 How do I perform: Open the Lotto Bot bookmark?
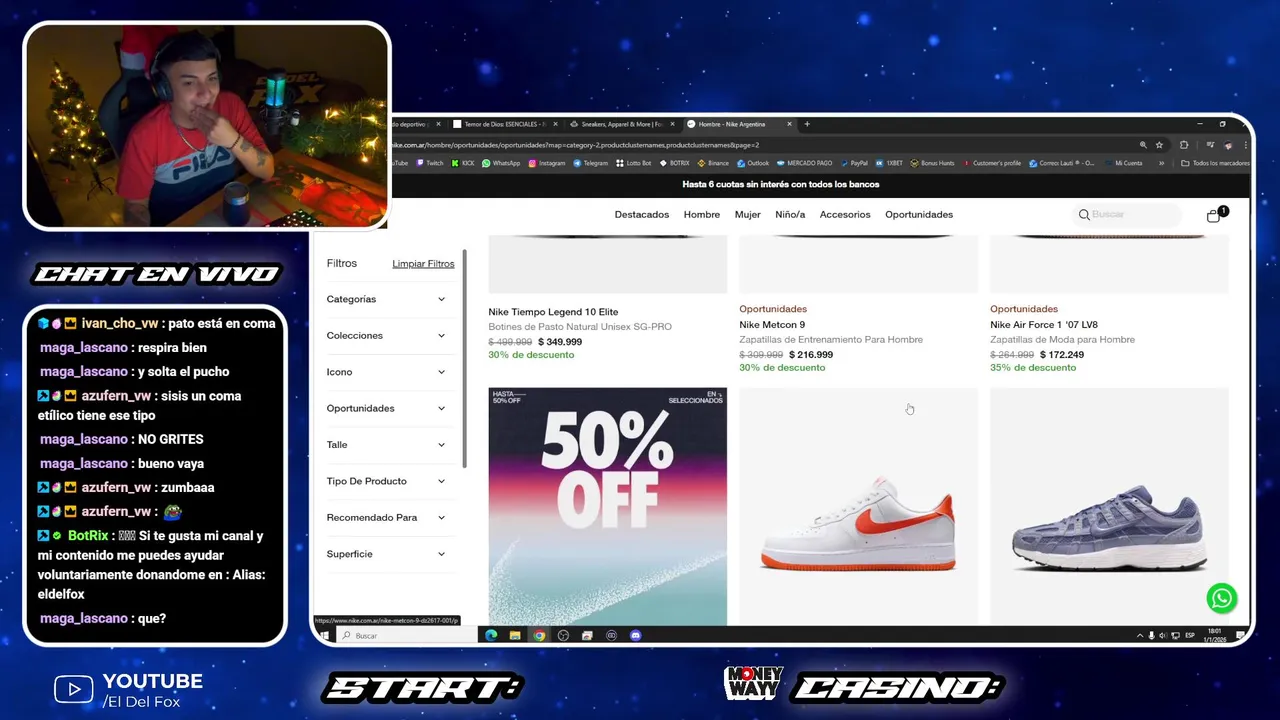pos(633,163)
